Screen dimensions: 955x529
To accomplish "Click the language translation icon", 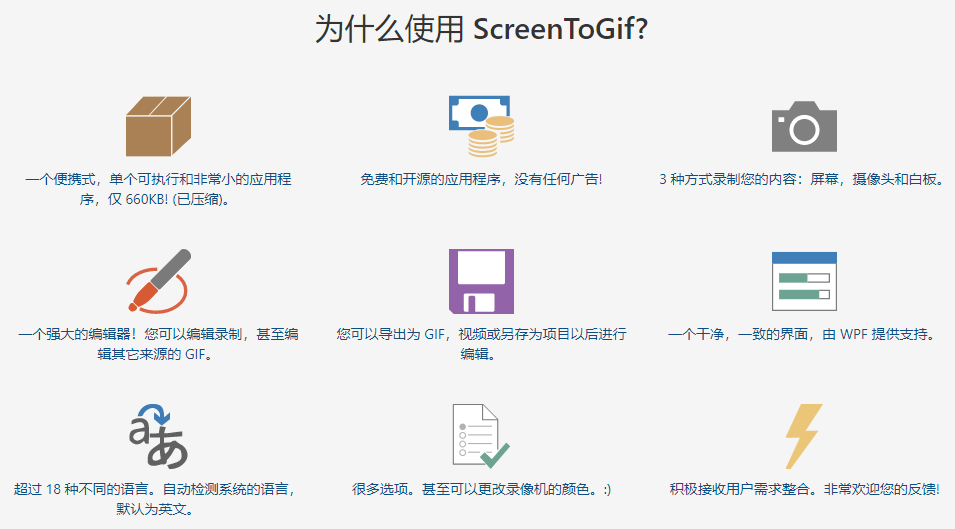I will [158, 436].
